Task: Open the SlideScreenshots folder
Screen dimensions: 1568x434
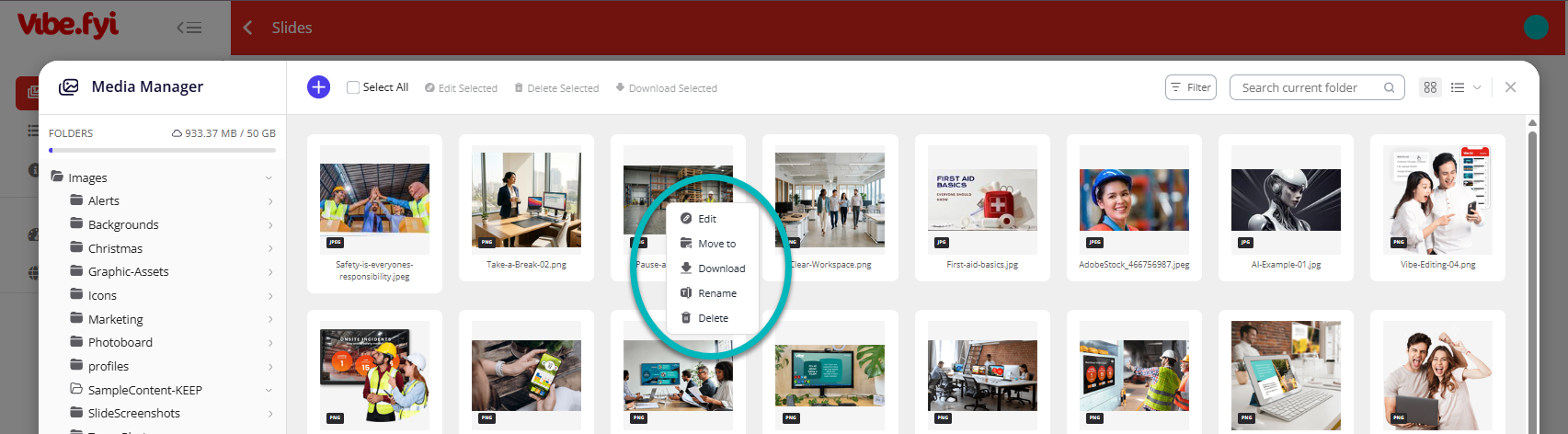Action: pos(125,413)
